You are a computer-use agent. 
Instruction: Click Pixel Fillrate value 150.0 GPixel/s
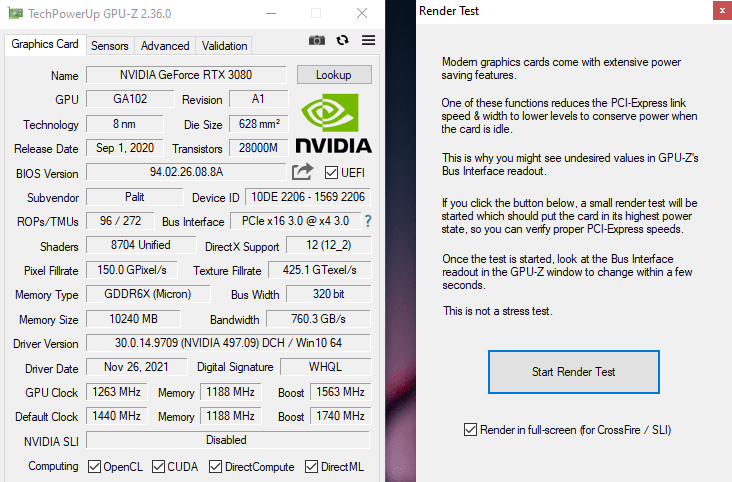click(x=132, y=270)
